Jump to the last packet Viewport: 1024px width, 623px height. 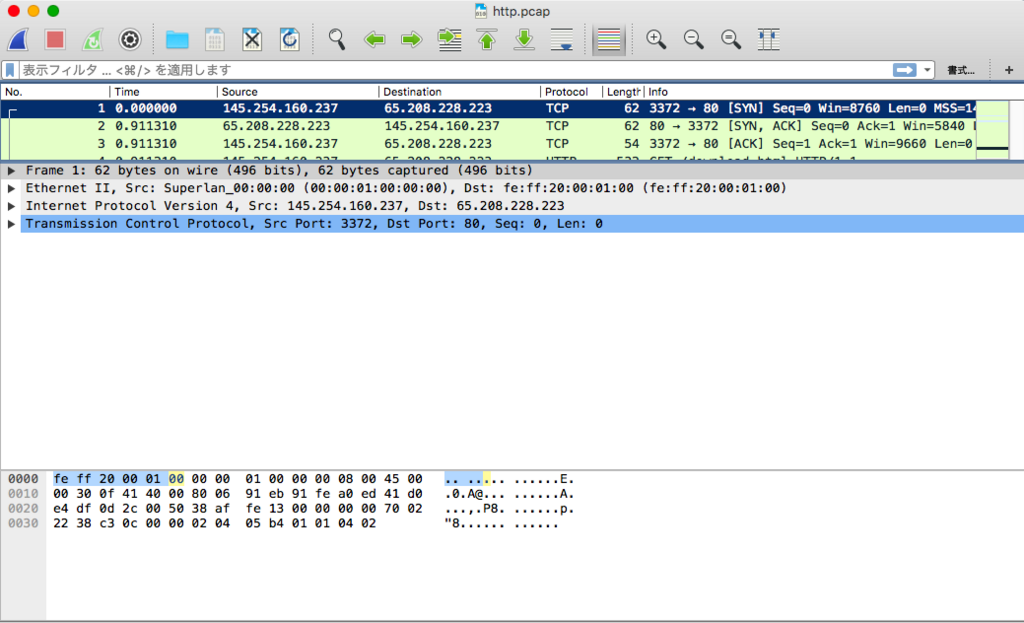pyautogui.click(x=524, y=40)
